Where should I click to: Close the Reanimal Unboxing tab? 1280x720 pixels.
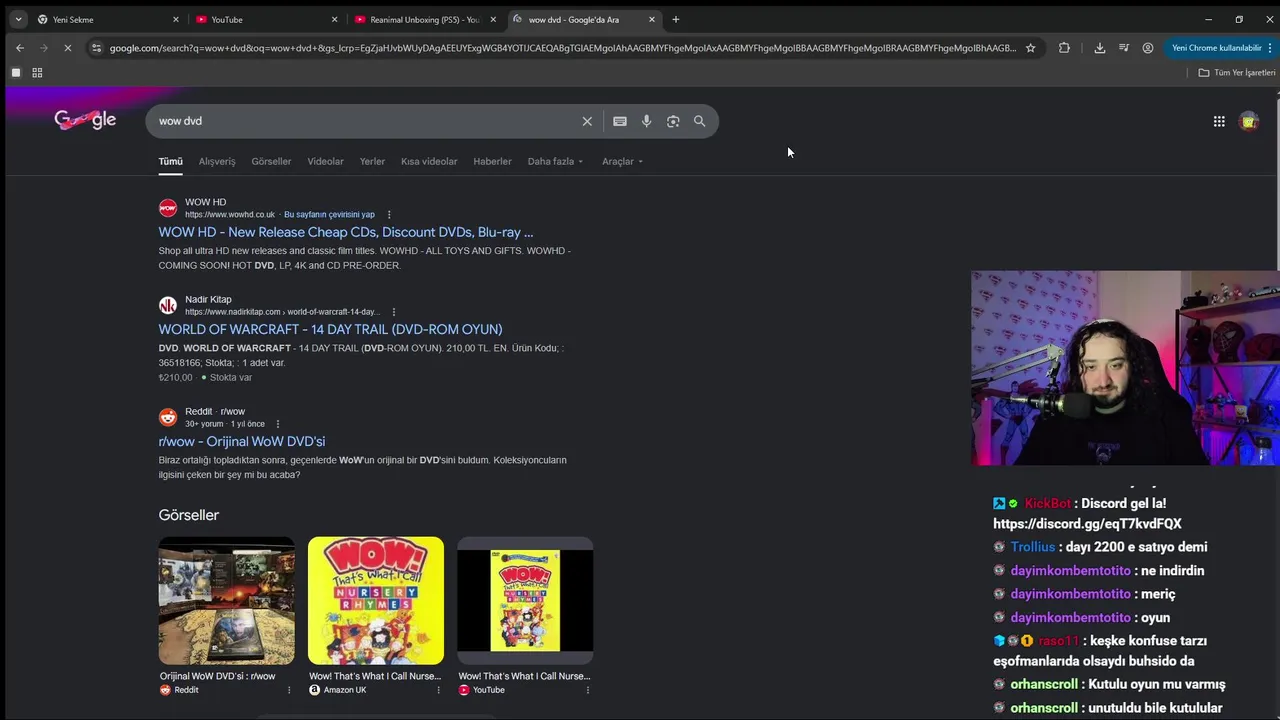click(x=493, y=19)
